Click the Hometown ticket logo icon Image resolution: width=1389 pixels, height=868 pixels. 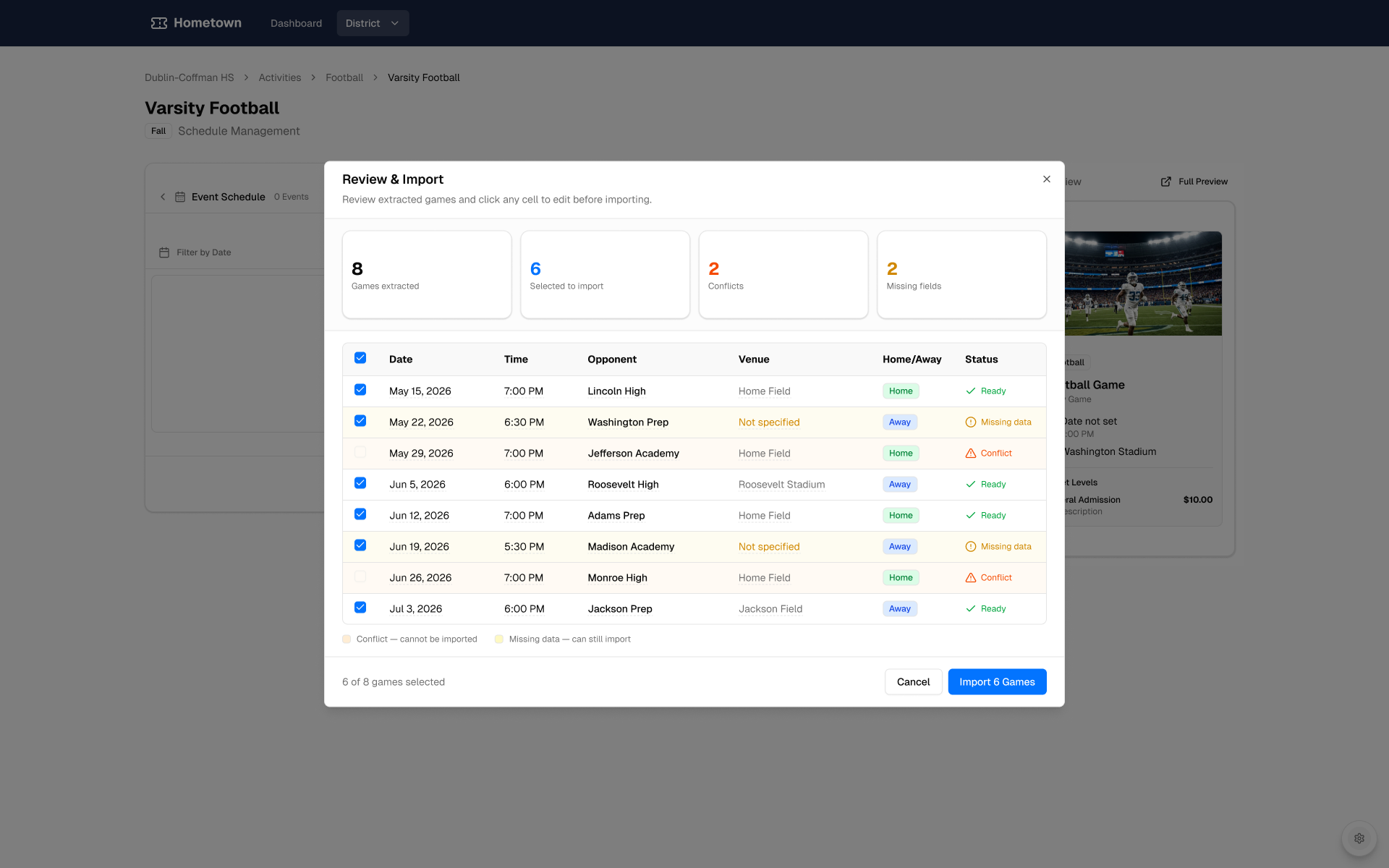point(159,23)
